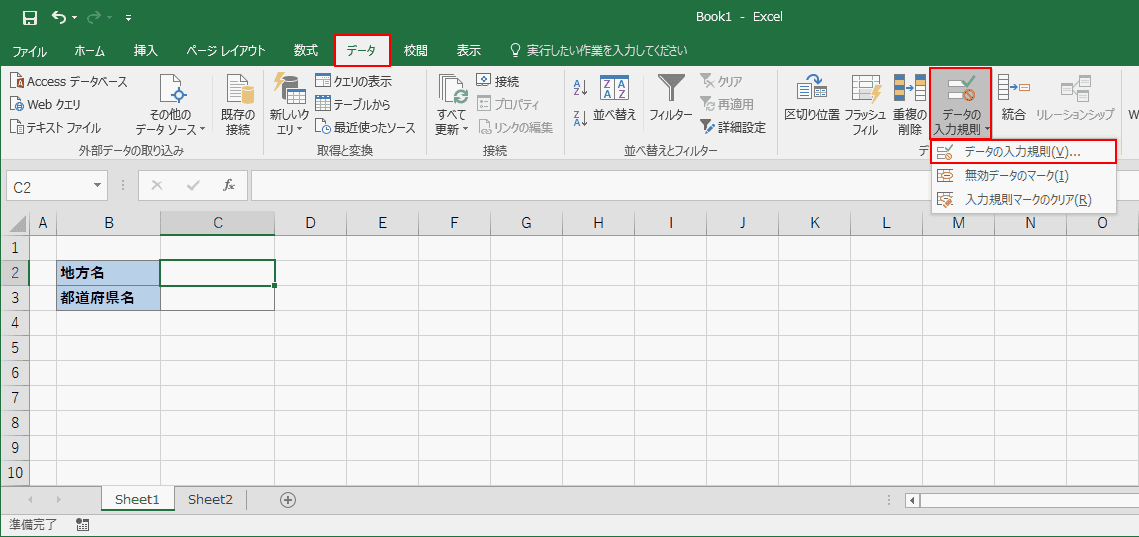Sort ascending A to Z icon
This screenshot has height=537, width=1139.
click(580, 88)
